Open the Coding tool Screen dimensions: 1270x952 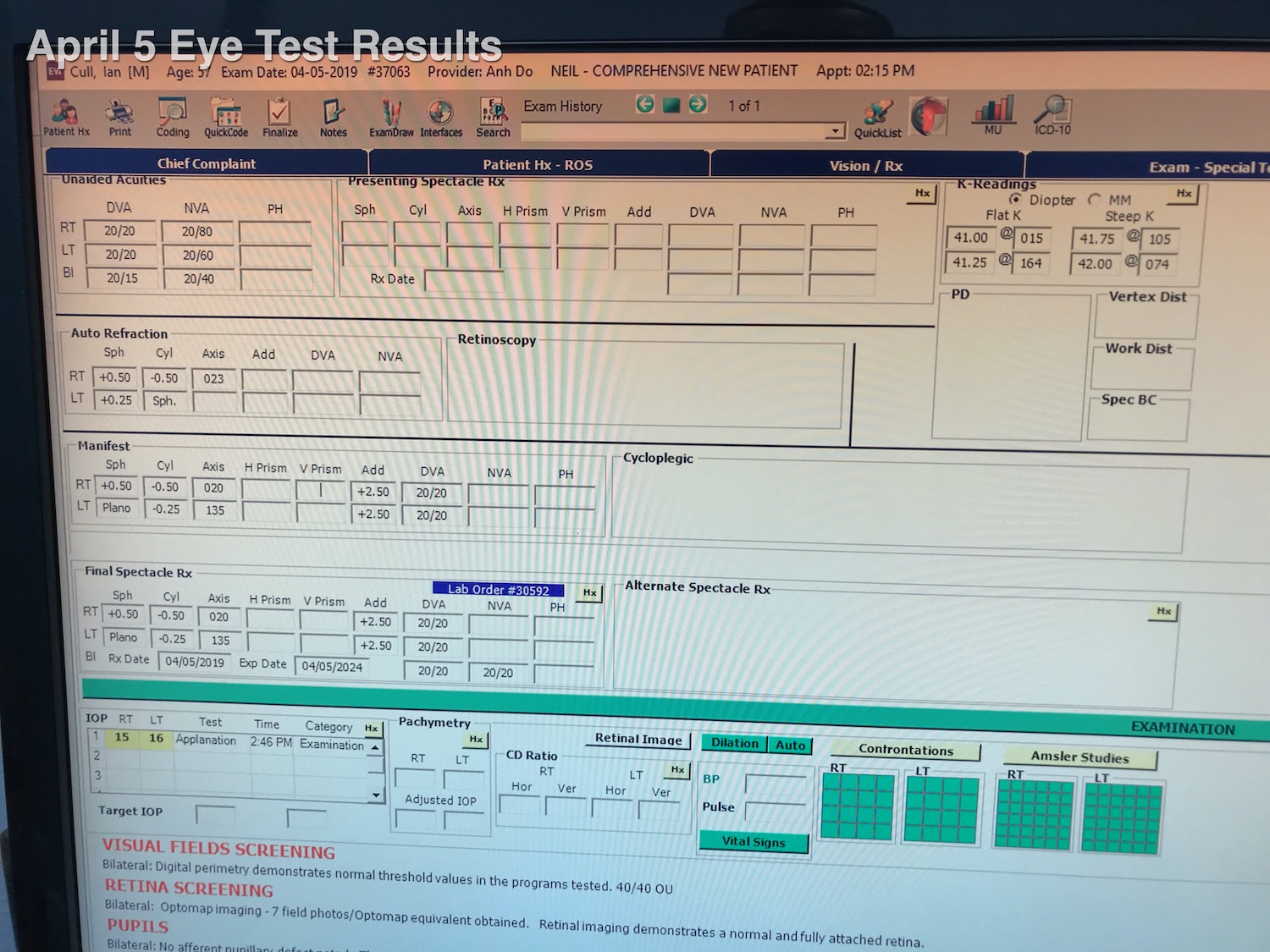tap(173, 116)
